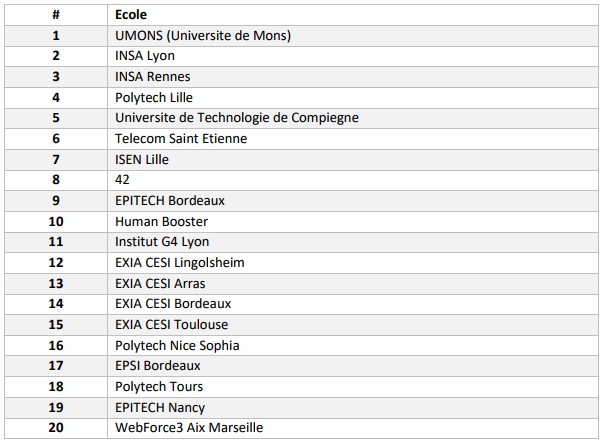
Task: Click EPITECH Nancy in the table
Action: pos(160,407)
